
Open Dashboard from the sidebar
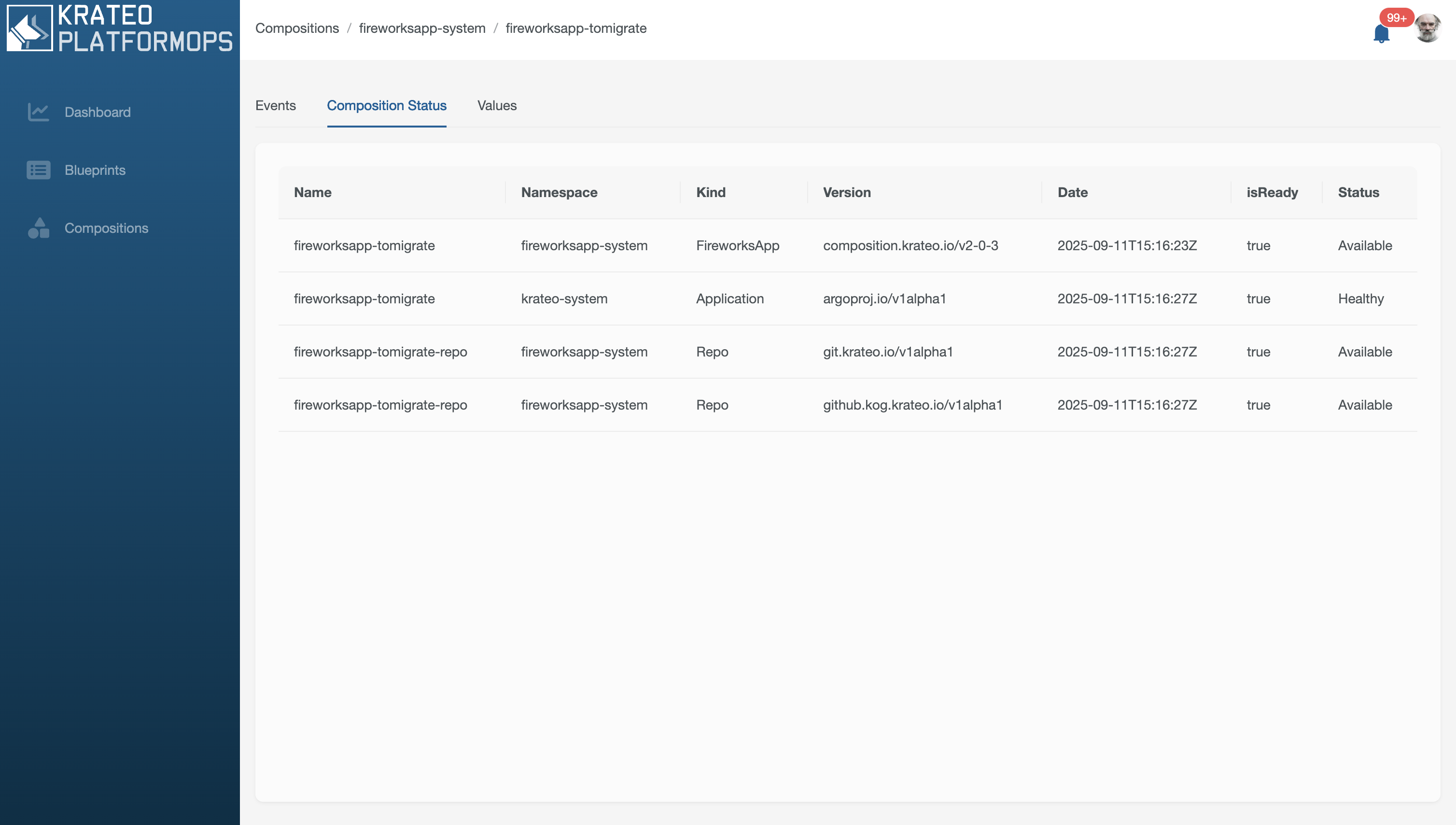tap(98, 112)
